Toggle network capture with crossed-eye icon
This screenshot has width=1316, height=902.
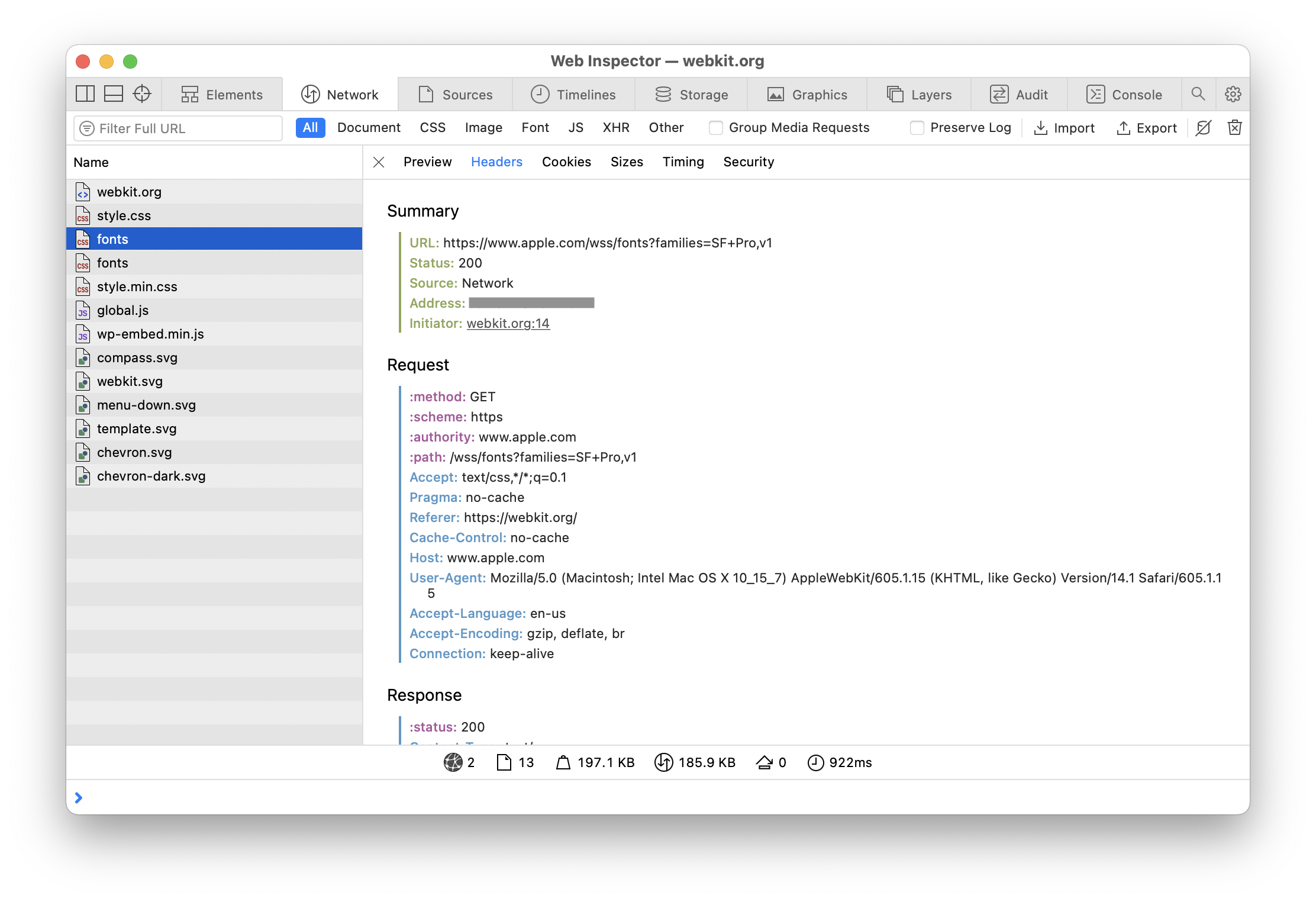pos(1203,128)
